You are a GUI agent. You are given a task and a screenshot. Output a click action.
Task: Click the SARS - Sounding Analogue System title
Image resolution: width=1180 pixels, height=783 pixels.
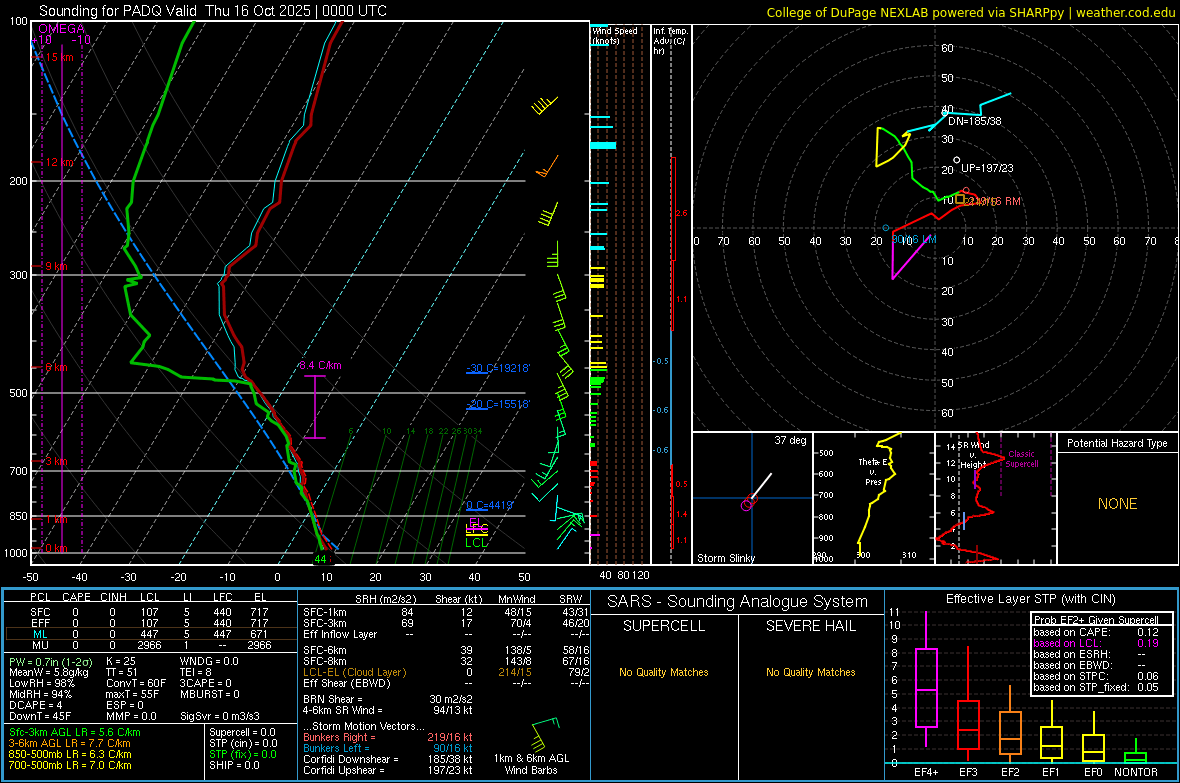coord(738,602)
